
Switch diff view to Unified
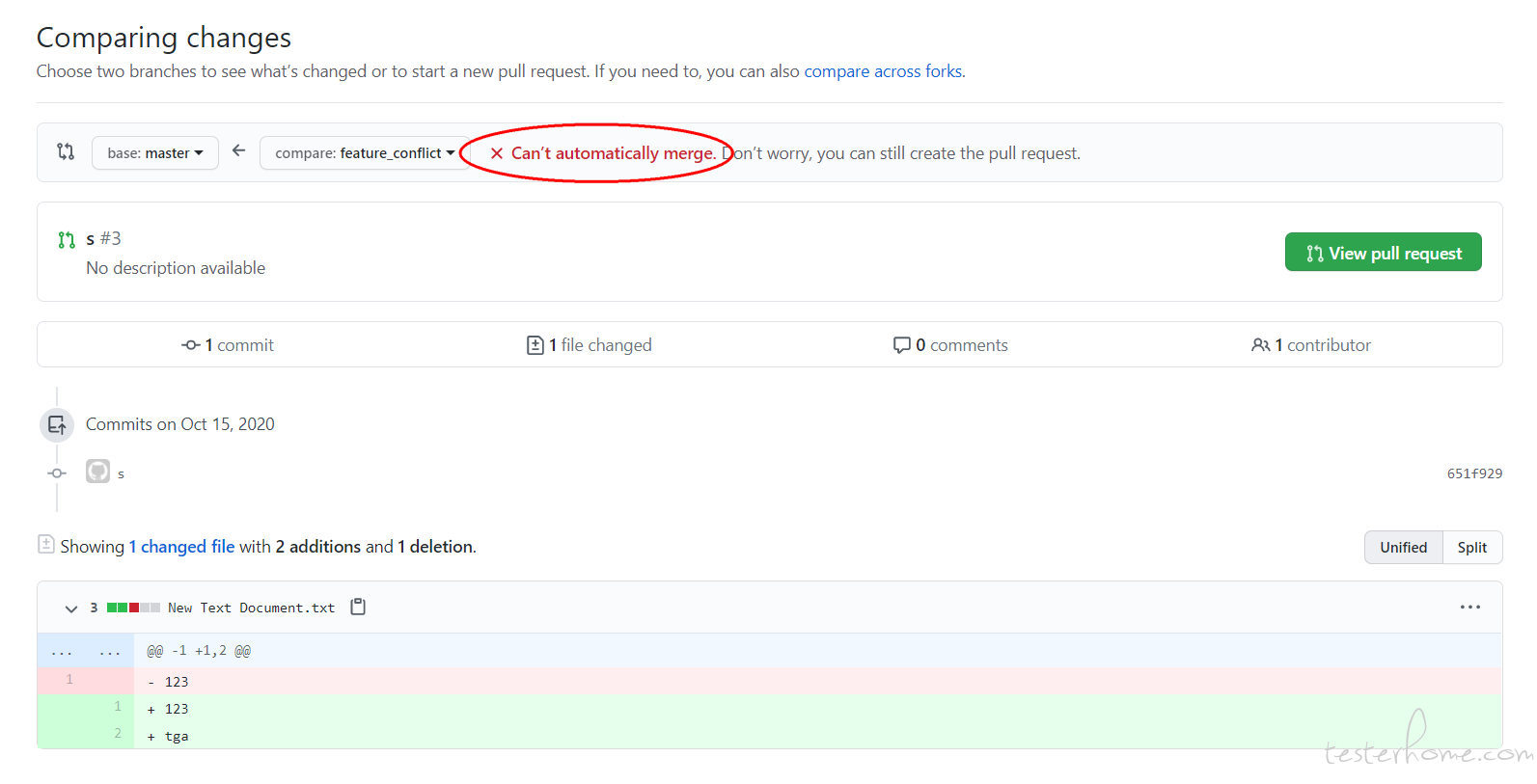click(1403, 547)
